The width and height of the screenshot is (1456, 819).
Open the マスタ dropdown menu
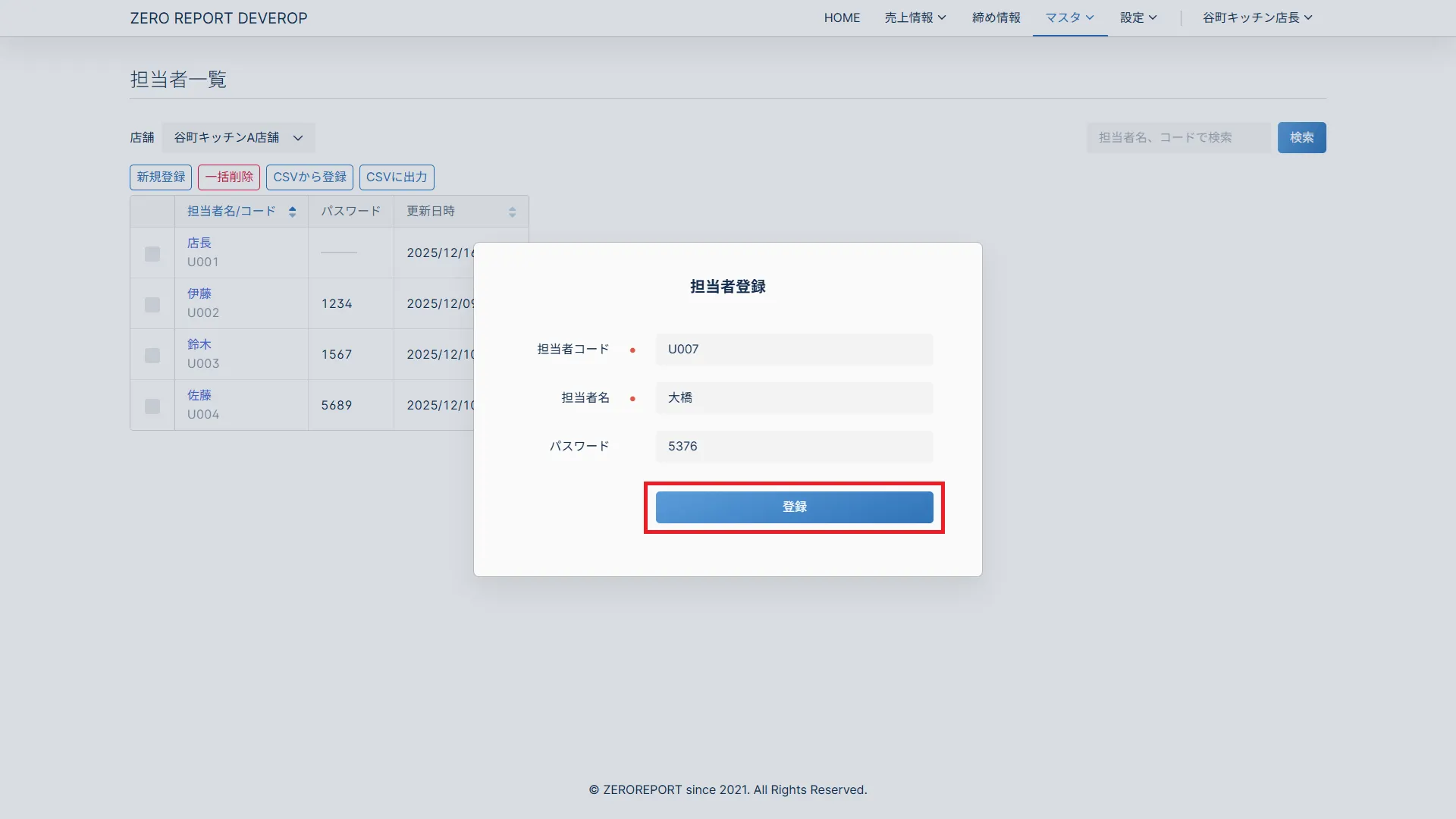click(1069, 17)
